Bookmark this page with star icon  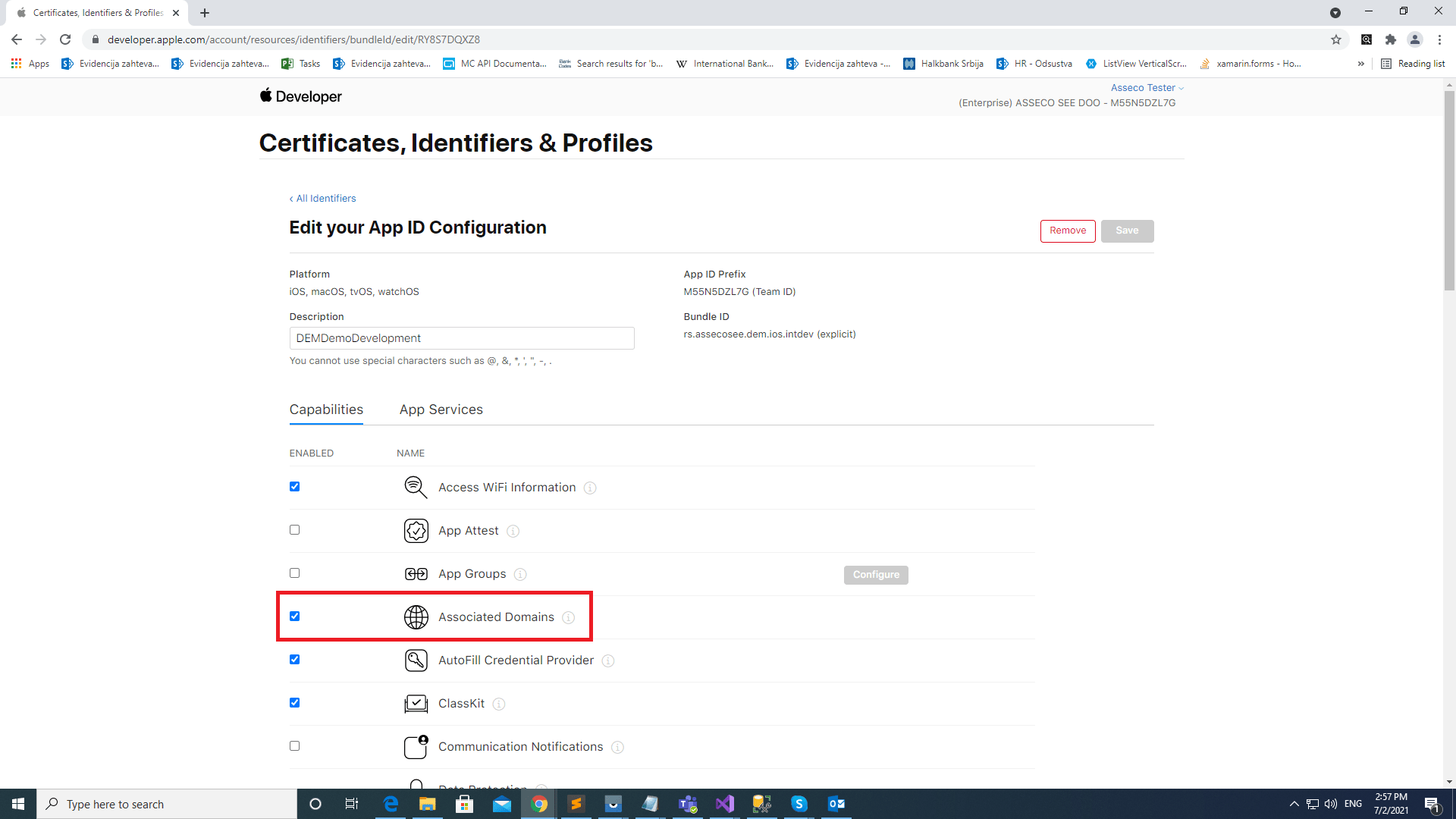(x=1335, y=39)
